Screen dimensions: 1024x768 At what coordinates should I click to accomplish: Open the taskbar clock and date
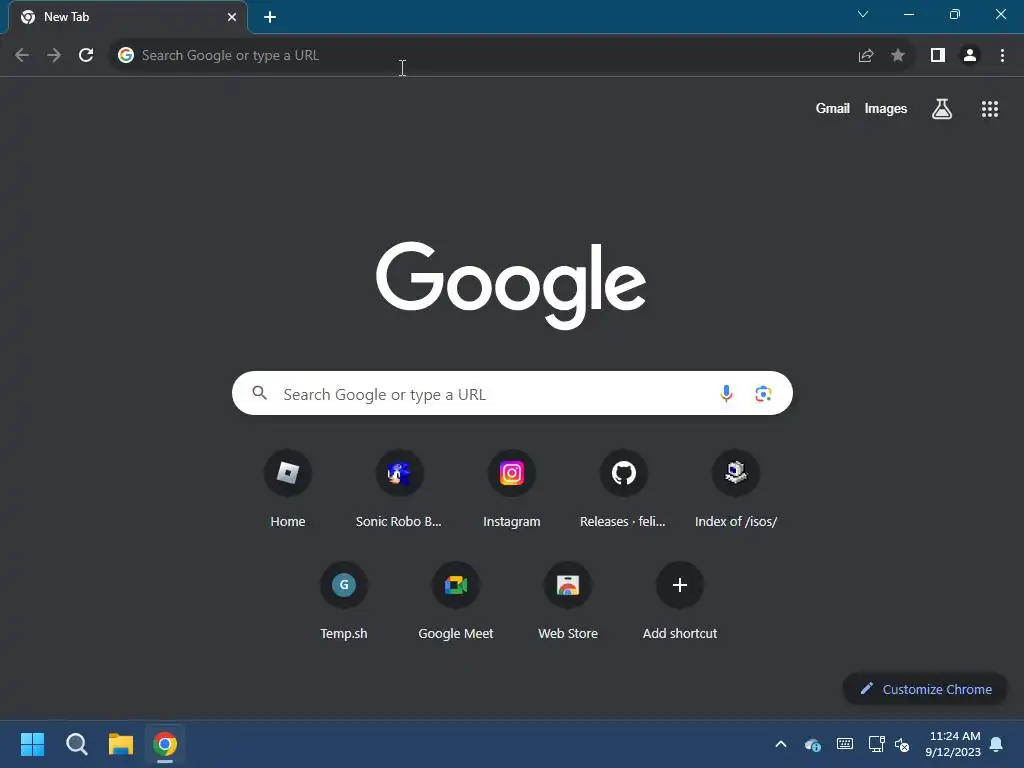953,744
